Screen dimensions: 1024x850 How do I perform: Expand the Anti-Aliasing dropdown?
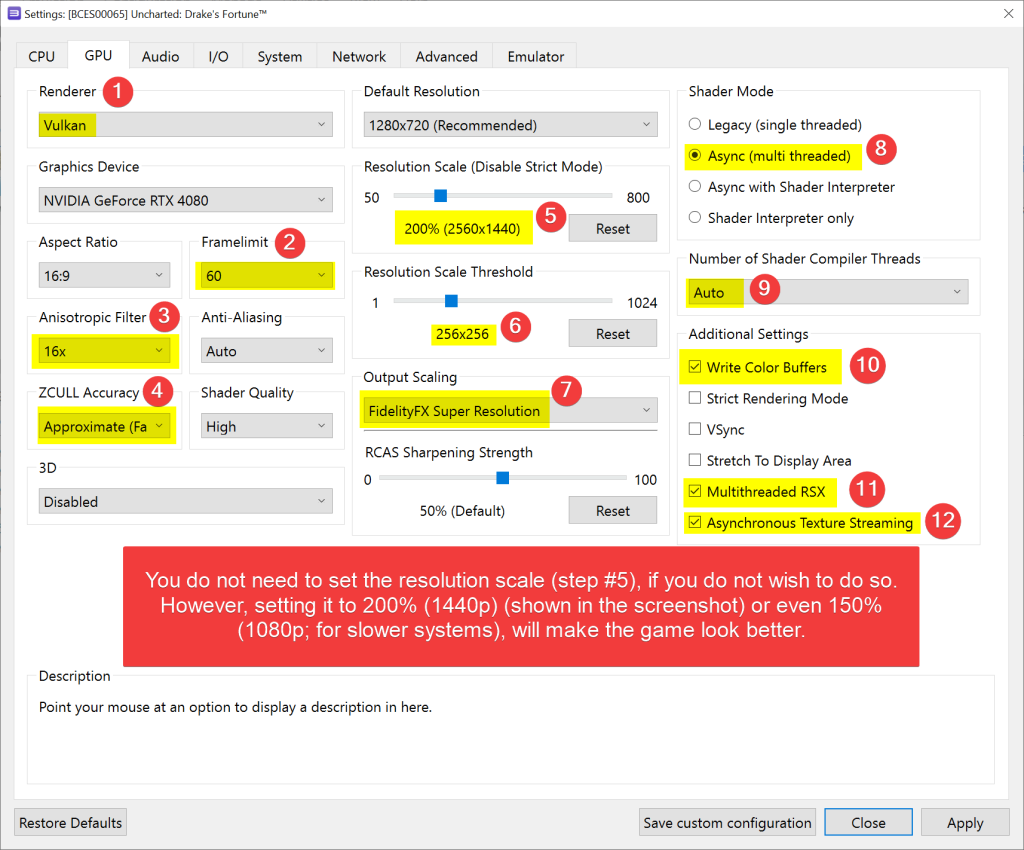coord(266,351)
